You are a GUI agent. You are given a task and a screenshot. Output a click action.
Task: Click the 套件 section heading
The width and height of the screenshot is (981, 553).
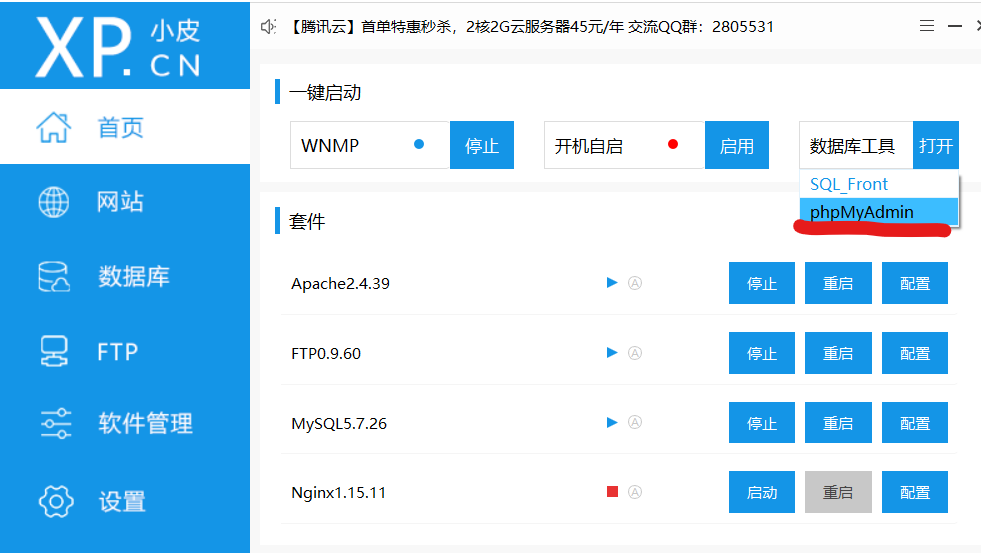coord(307,221)
